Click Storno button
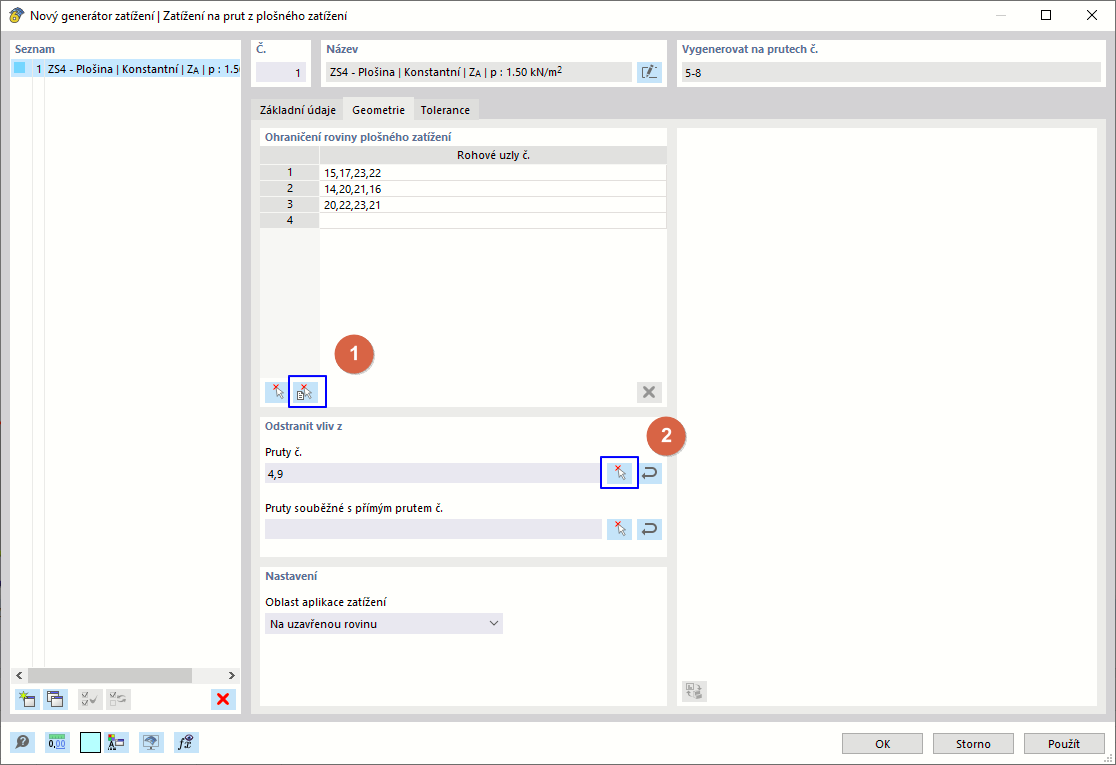The width and height of the screenshot is (1116, 765). pyautogui.click(x=973, y=744)
